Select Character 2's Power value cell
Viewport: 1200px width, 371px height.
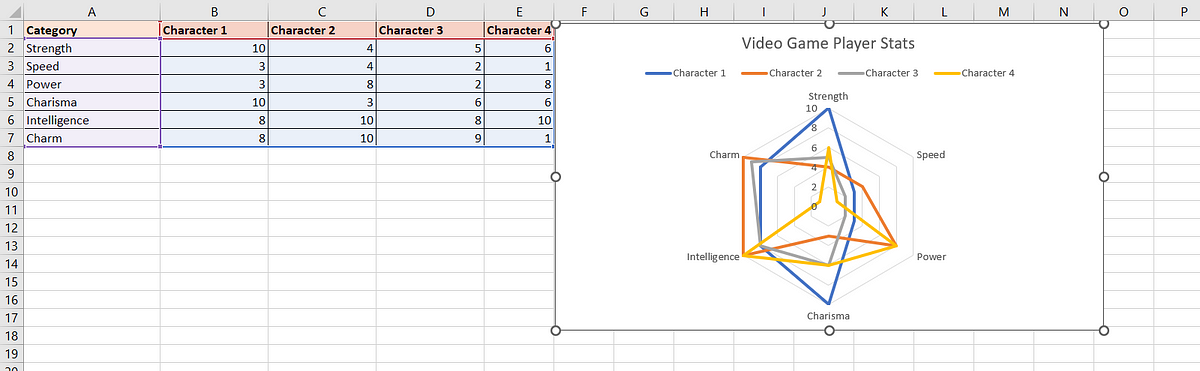coord(321,84)
